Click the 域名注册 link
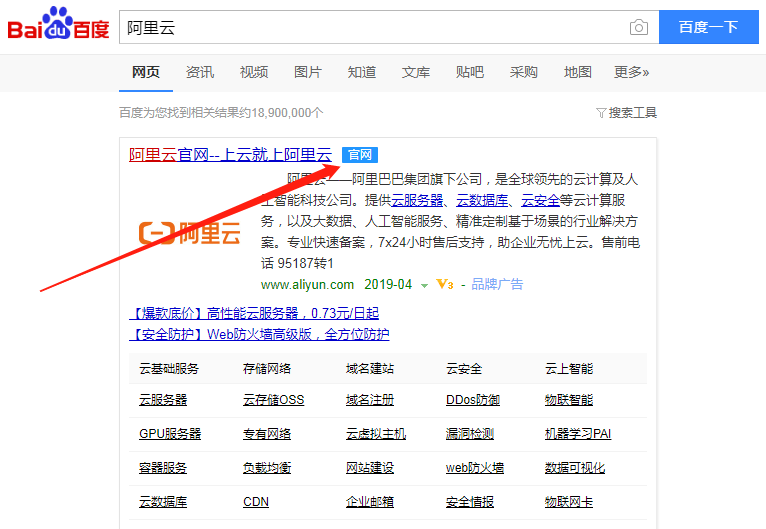The height and width of the screenshot is (529, 766). tap(370, 400)
